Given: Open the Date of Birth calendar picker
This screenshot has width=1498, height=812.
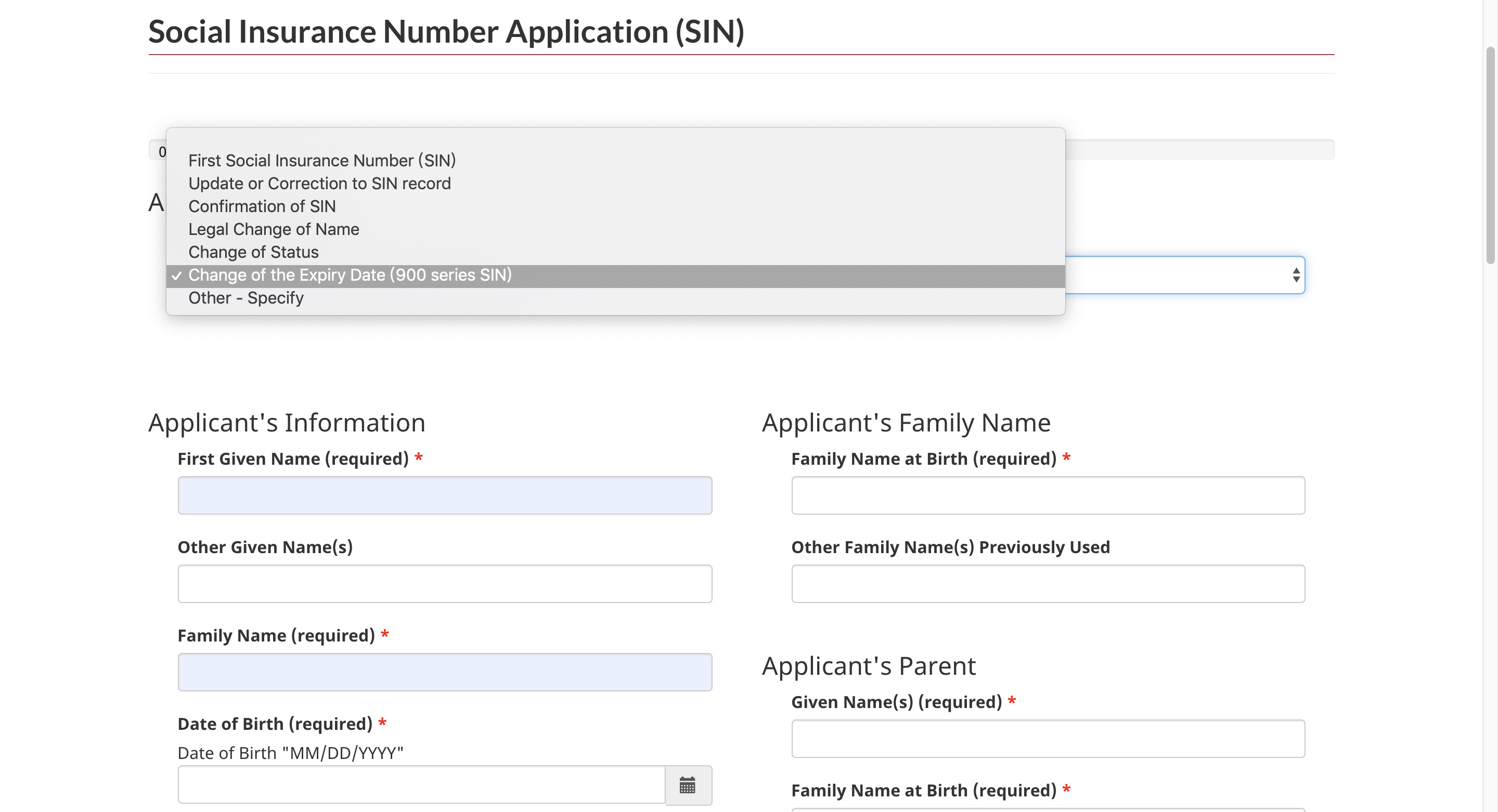Looking at the screenshot, I should pyautogui.click(x=688, y=785).
